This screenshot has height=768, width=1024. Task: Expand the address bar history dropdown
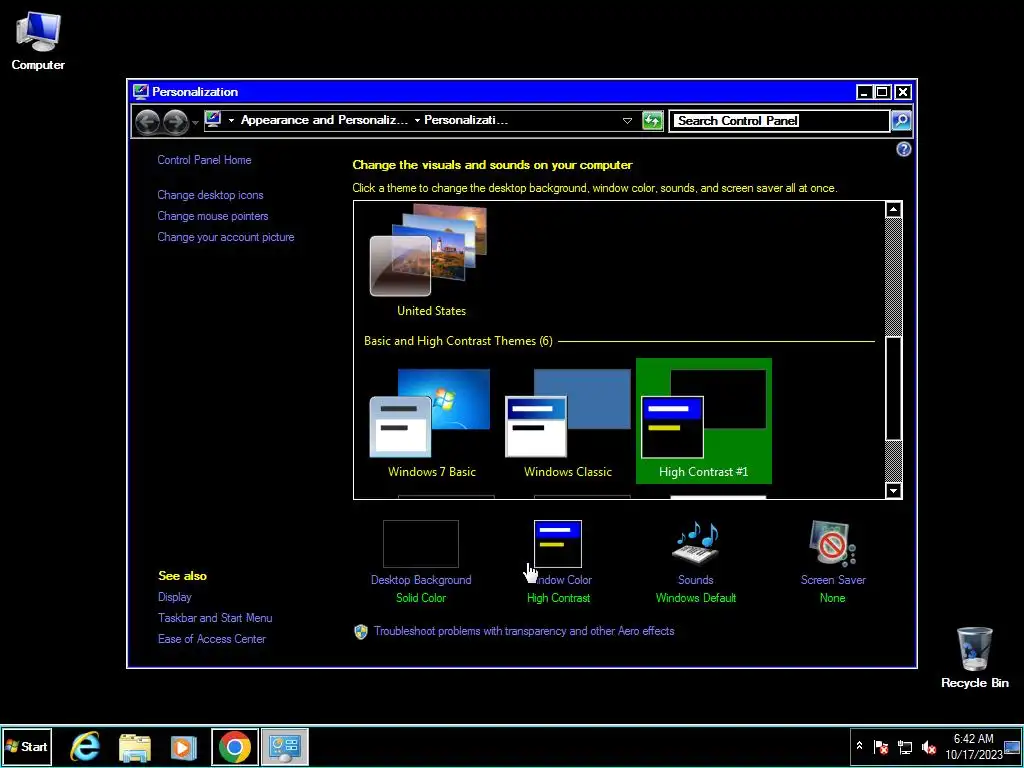tap(627, 121)
